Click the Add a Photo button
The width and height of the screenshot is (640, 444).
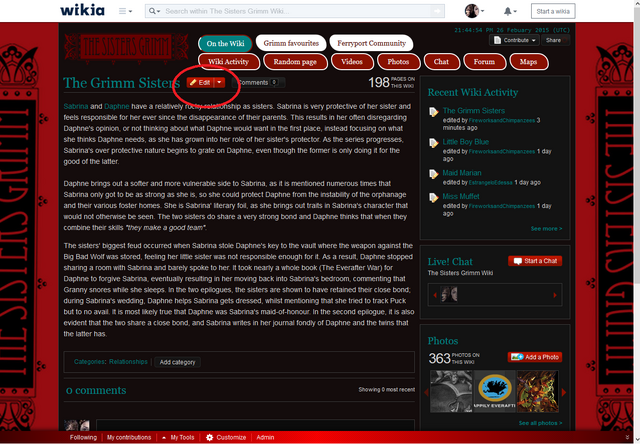point(535,357)
